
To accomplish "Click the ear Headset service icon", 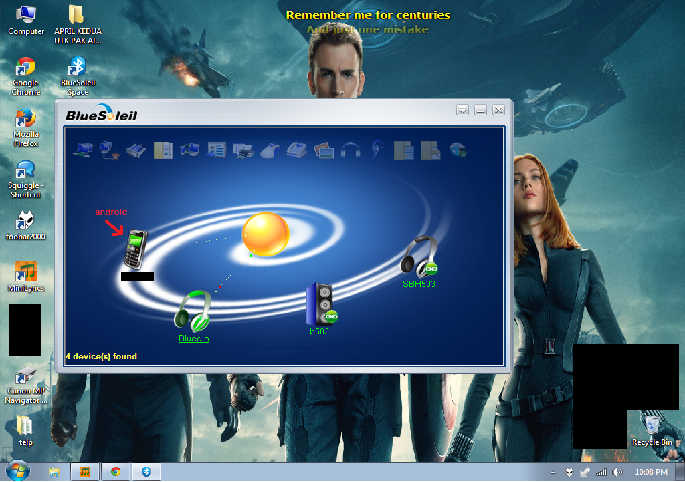I will [x=377, y=150].
